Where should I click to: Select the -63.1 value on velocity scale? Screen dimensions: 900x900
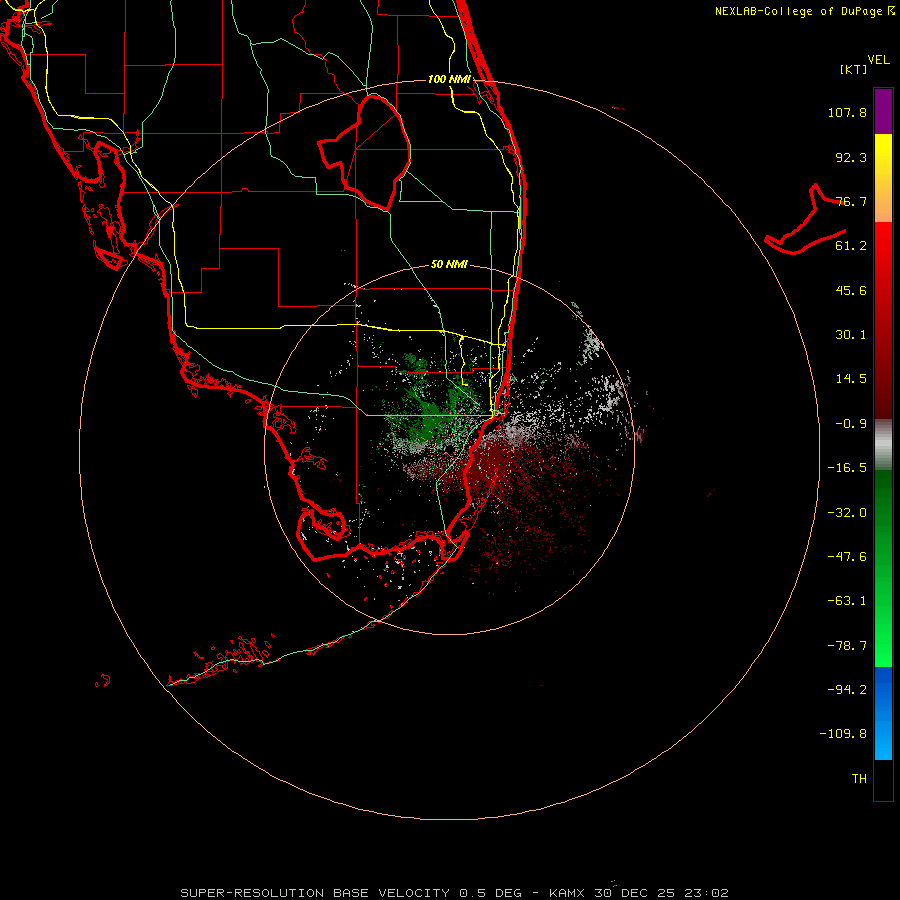point(847,601)
